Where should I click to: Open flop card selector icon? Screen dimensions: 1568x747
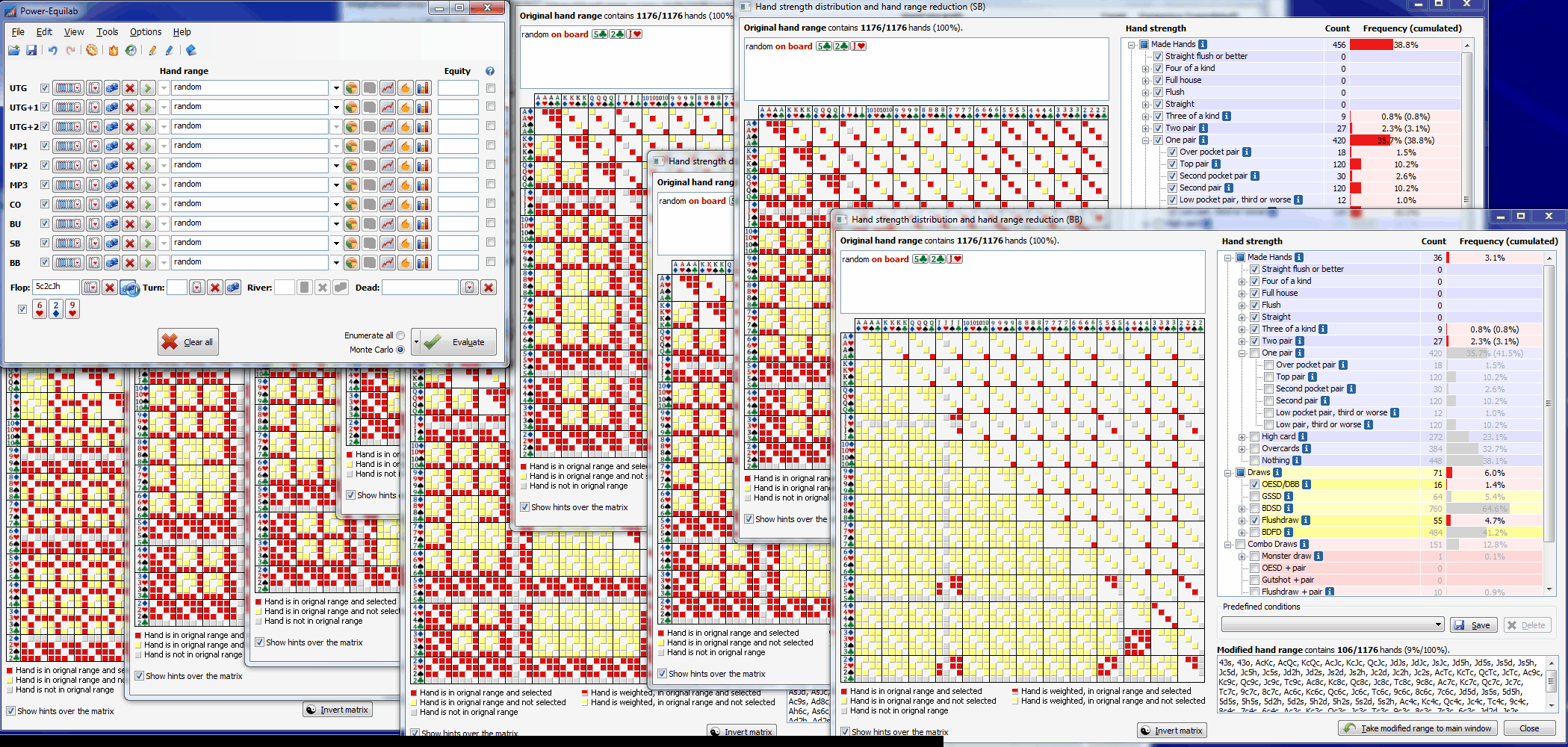[90, 288]
